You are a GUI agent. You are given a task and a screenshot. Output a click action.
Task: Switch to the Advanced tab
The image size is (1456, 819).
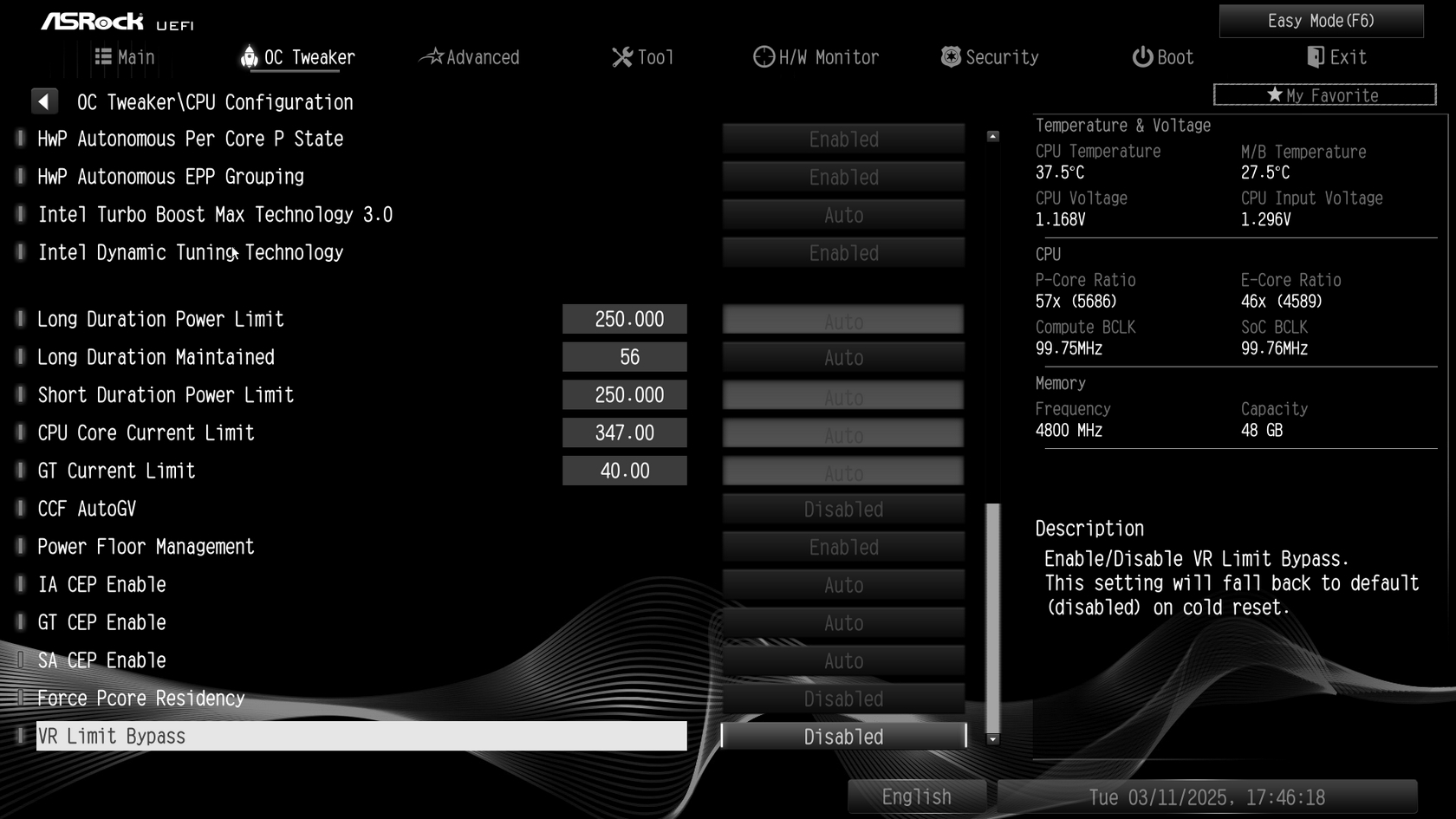469,57
